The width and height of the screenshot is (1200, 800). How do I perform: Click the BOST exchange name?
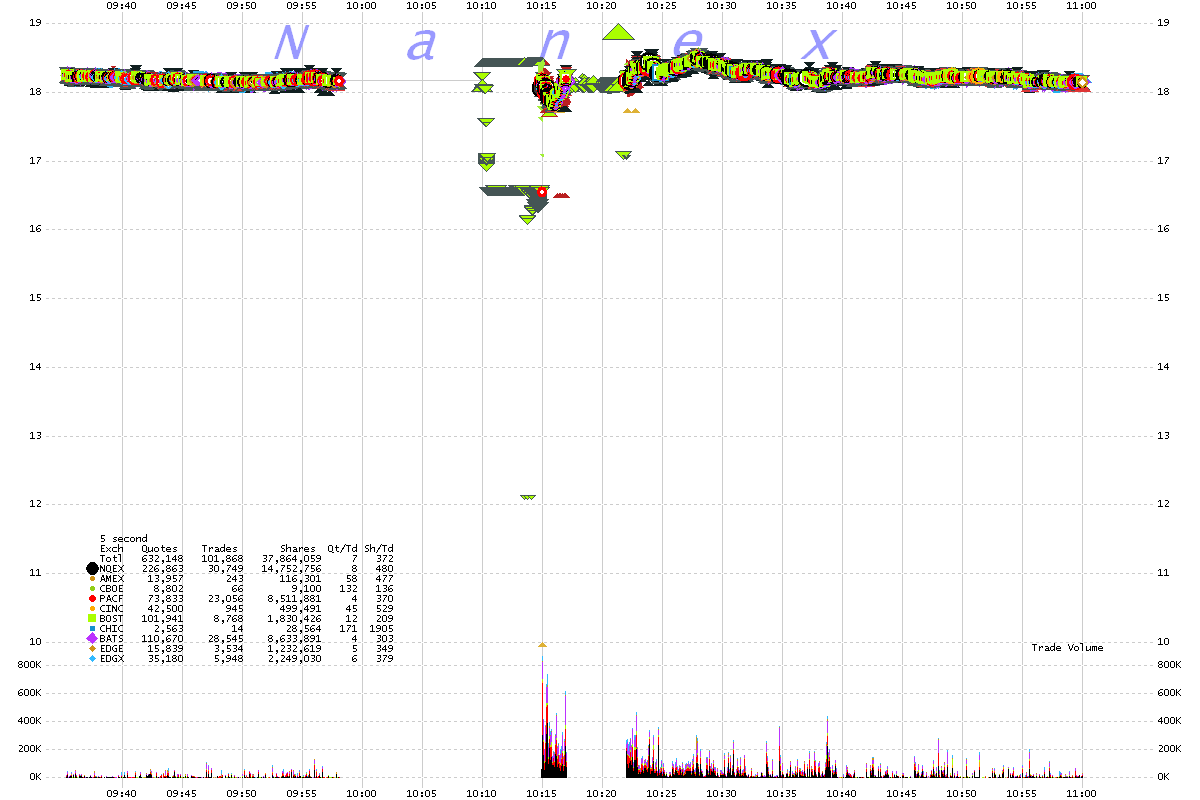click(112, 619)
